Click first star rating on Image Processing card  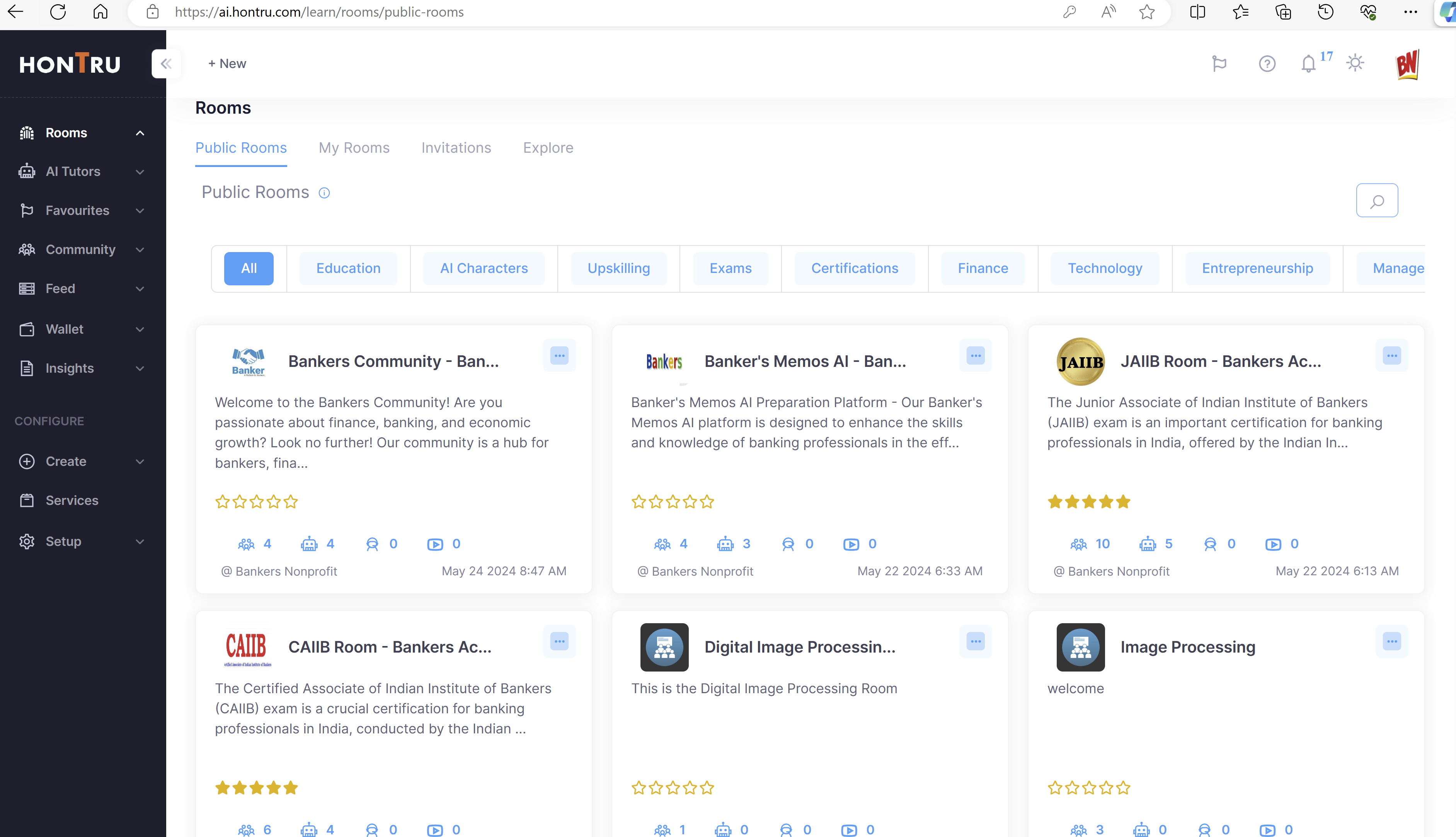(x=1055, y=788)
